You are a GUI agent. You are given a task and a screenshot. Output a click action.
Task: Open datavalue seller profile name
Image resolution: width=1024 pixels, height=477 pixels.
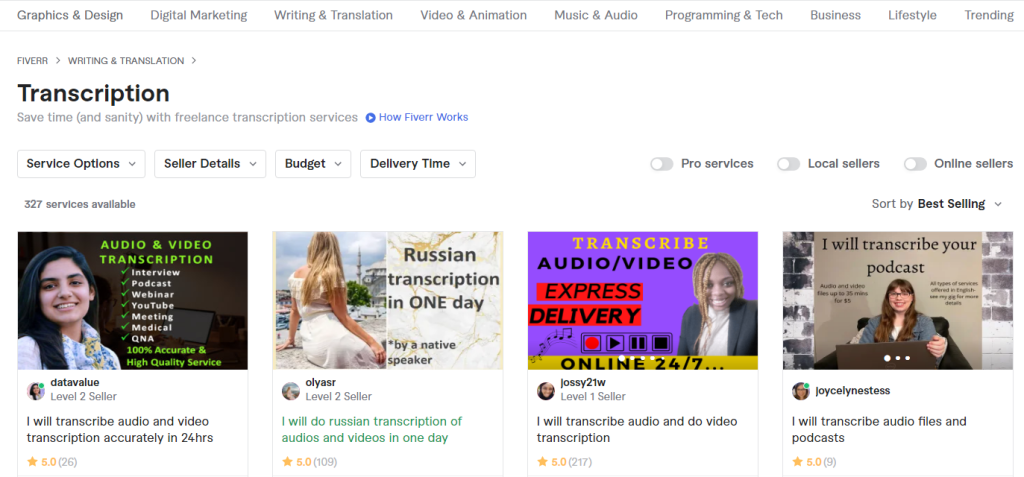[x=75, y=382]
